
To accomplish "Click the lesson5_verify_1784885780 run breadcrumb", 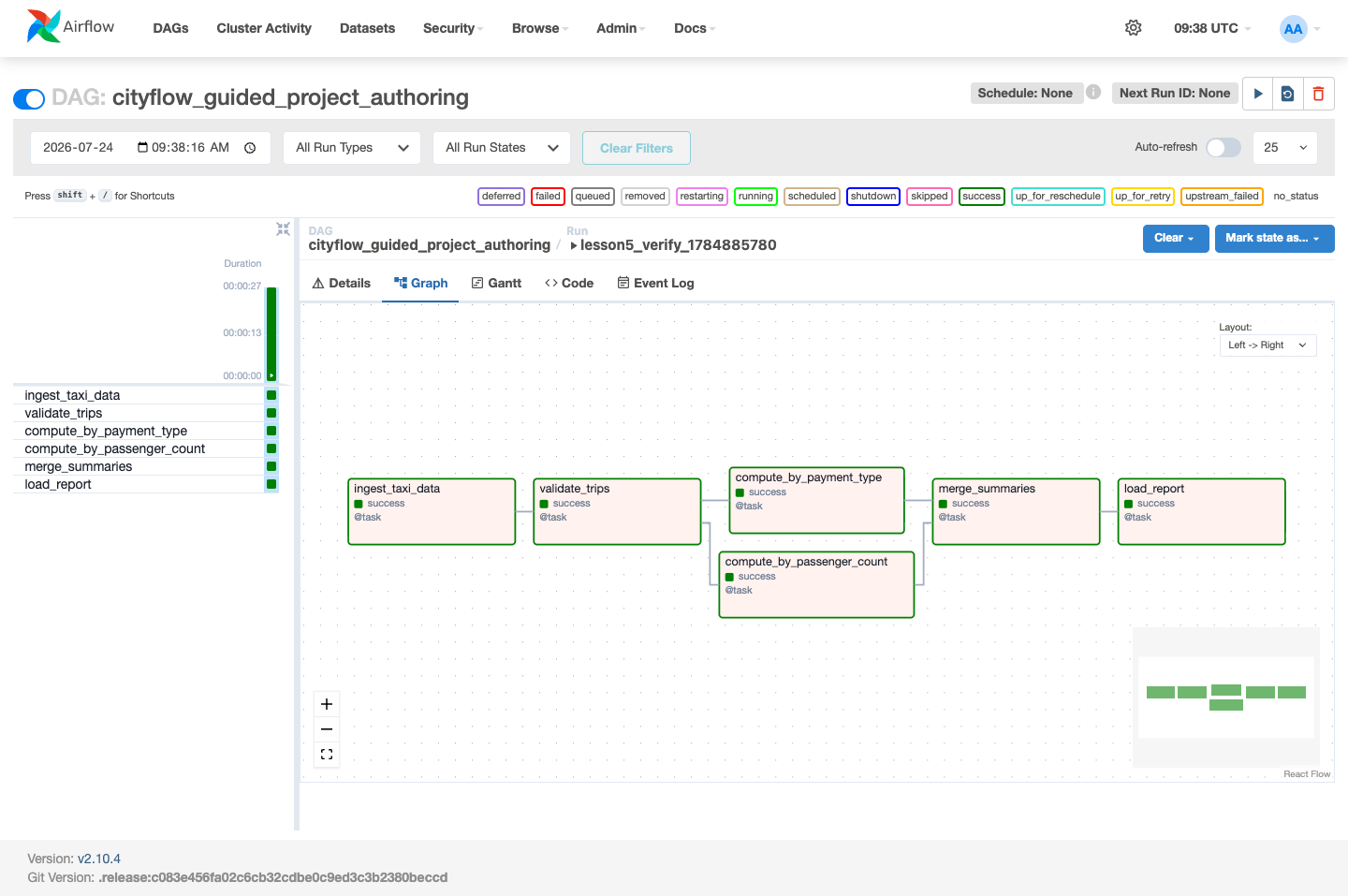I will pos(673,244).
